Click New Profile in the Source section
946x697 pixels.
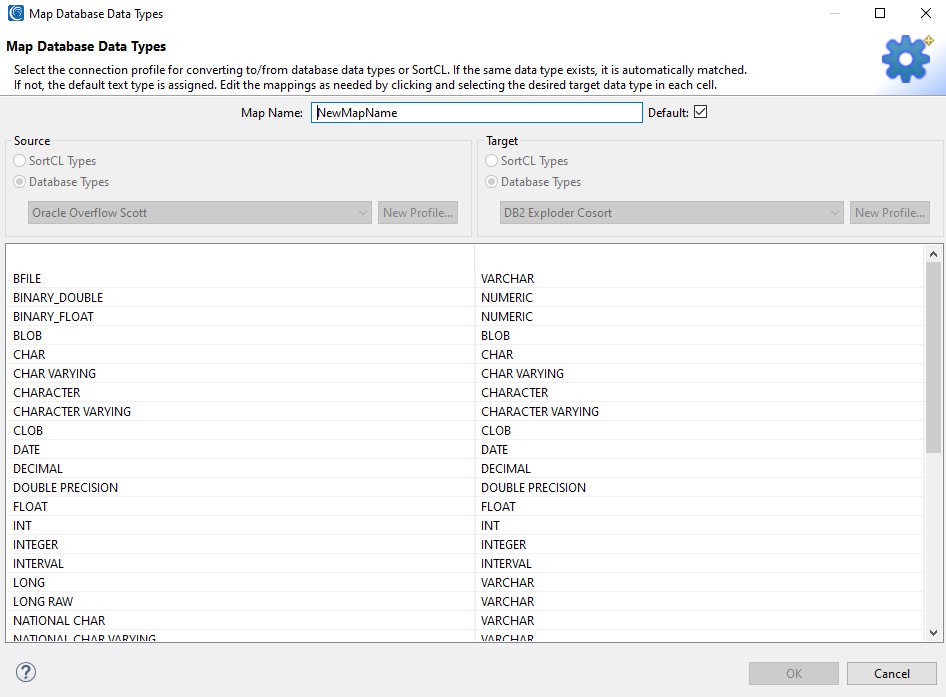tap(417, 212)
